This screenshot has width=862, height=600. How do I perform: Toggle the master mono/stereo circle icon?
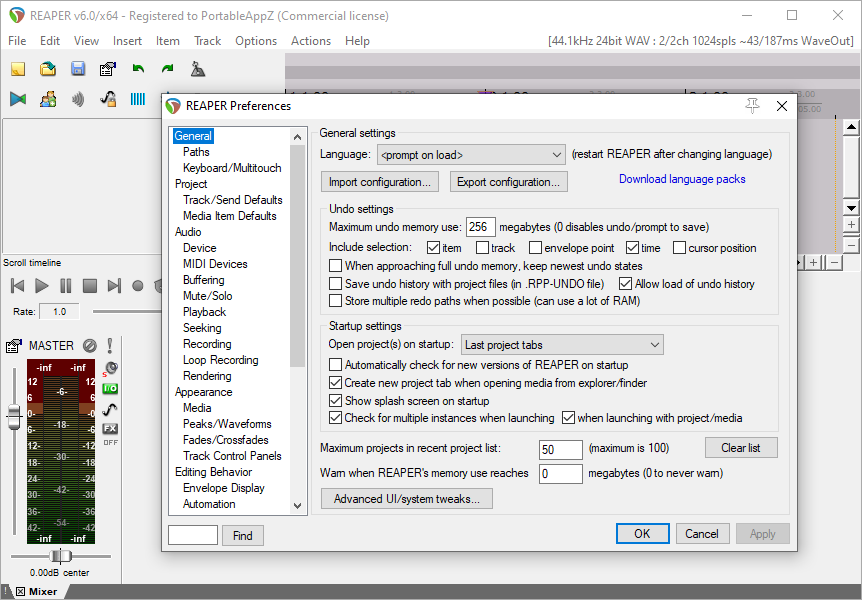coord(90,346)
